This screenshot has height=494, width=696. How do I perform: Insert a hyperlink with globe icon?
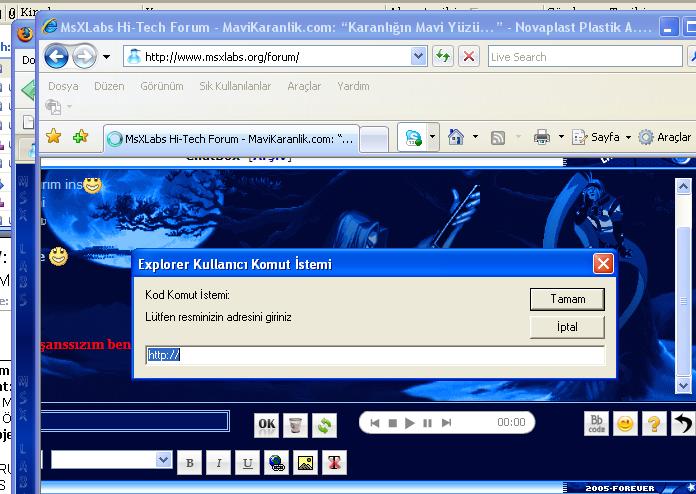point(277,462)
